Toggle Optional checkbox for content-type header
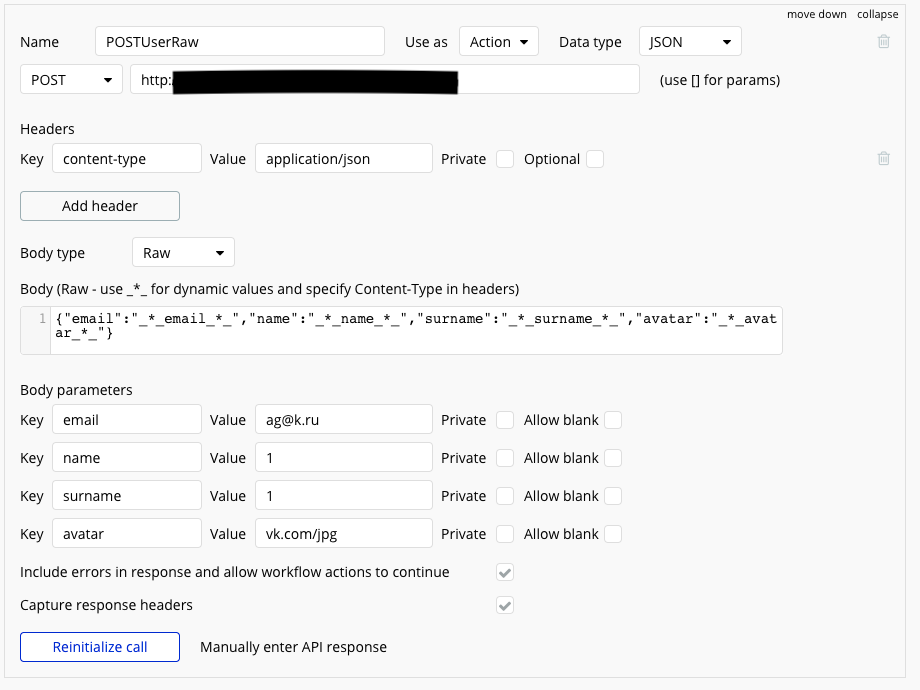The height and width of the screenshot is (690, 920). click(595, 159)
